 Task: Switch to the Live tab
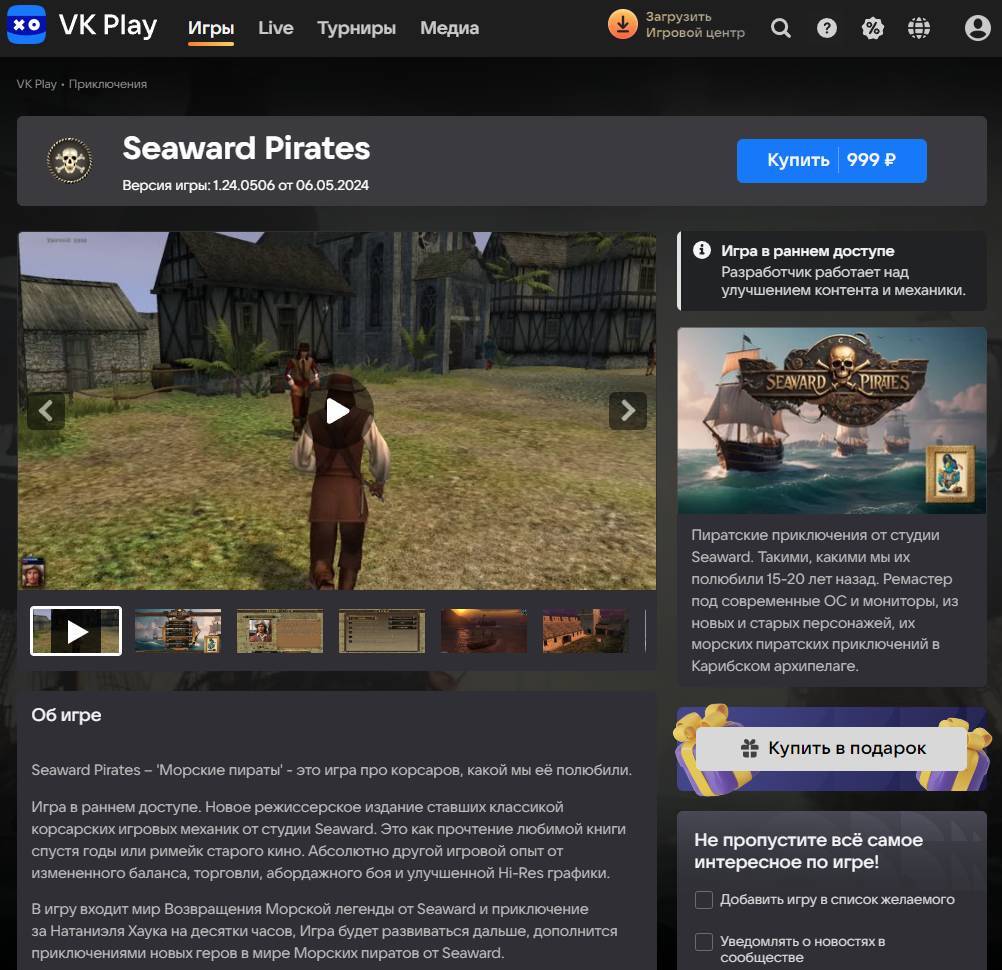[275, 28]
